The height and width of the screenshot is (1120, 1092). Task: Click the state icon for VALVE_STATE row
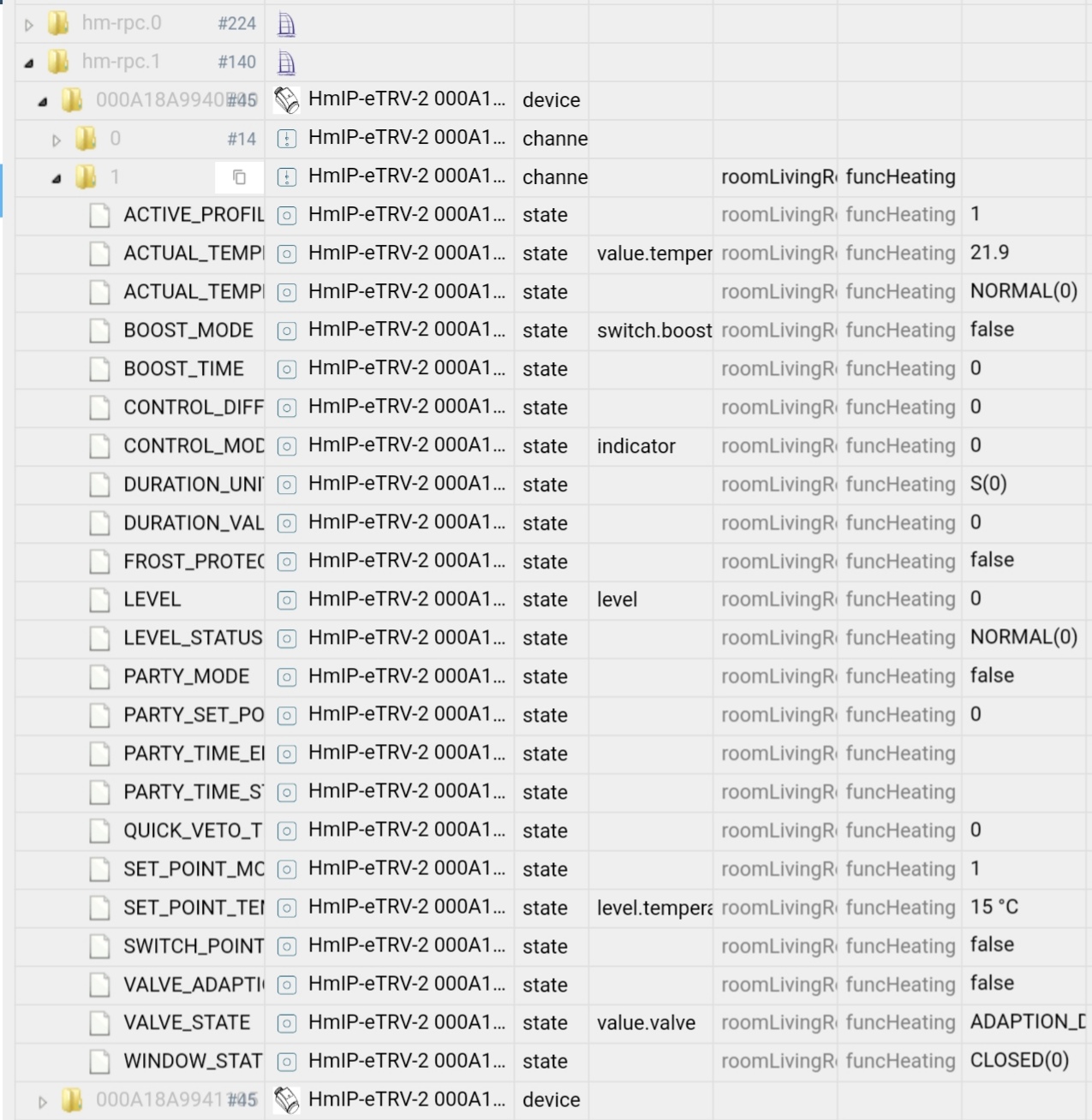(x=287, y=1023)
